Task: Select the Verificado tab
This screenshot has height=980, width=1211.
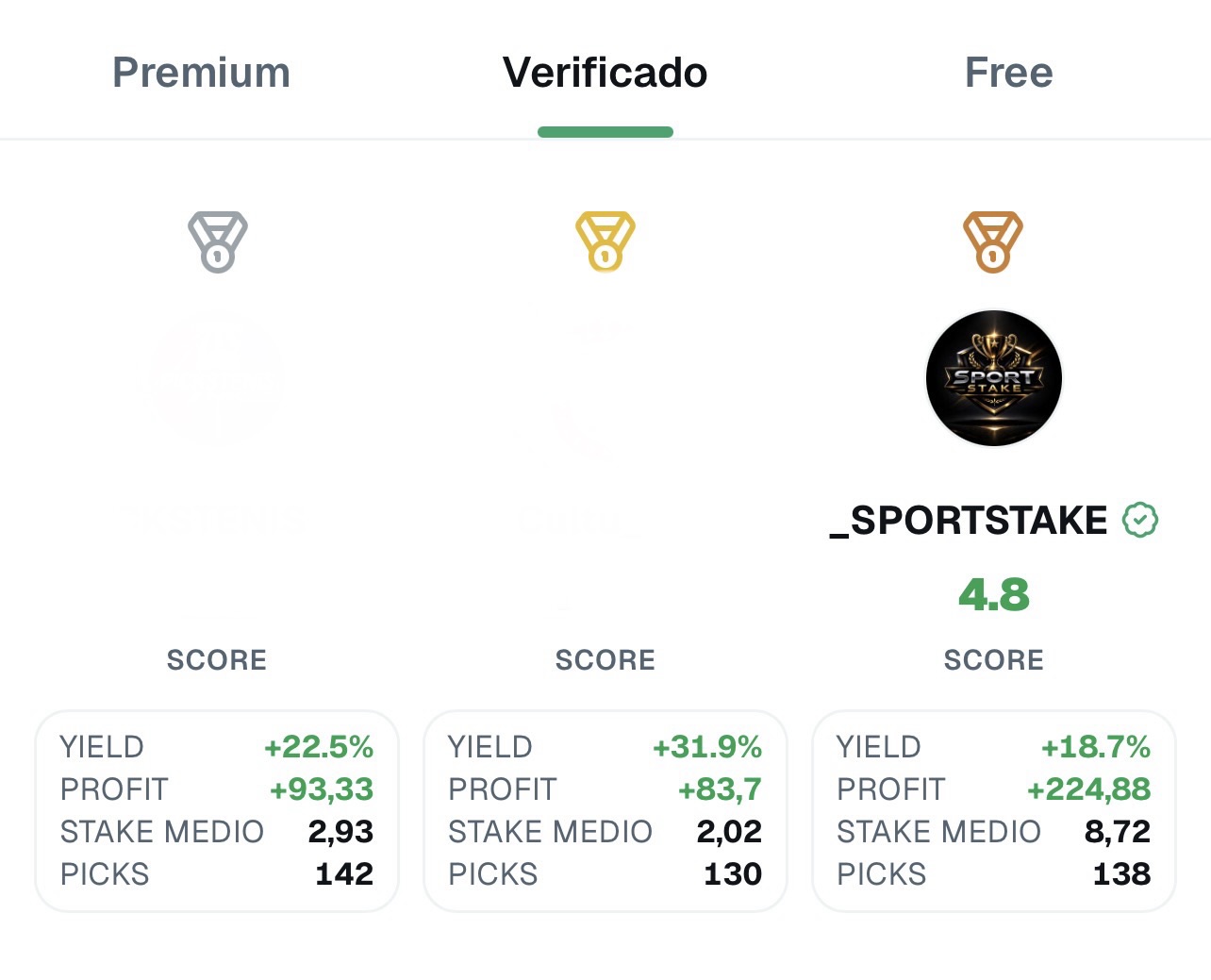Action: click(x=605, y=73)
